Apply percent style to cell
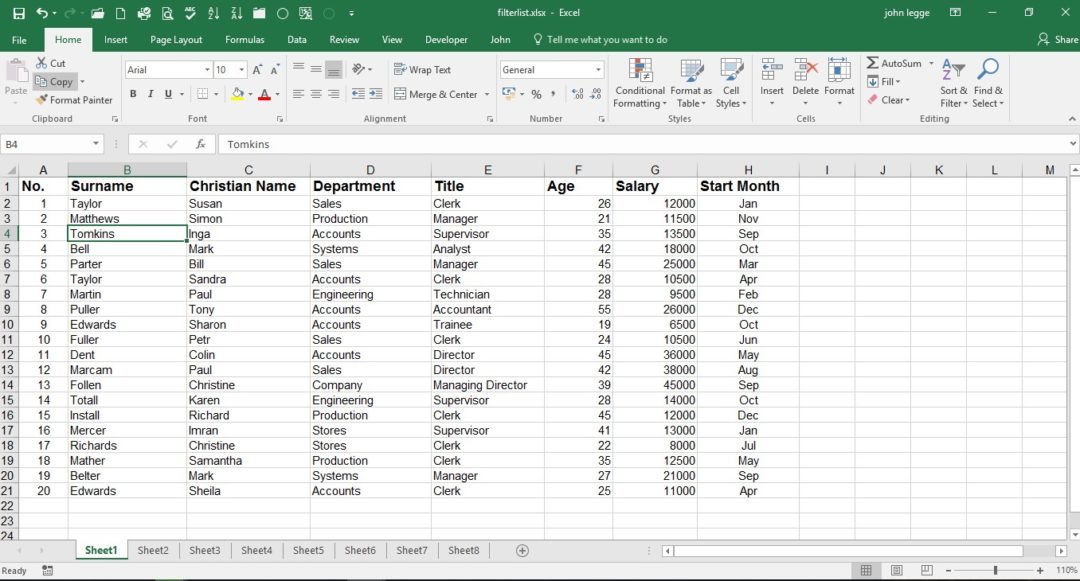The height and width of the screenshot is (581, 1080). (536, 94)
